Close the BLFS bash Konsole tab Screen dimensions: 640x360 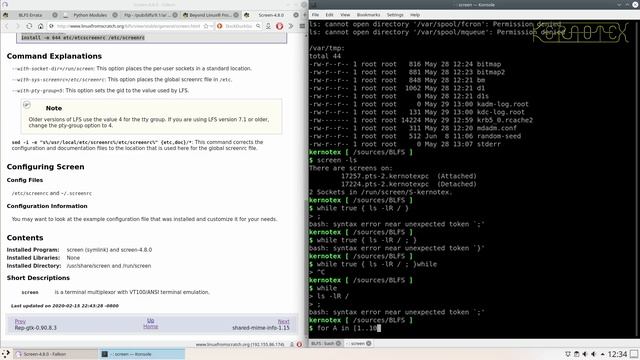(x=338, y=344)
